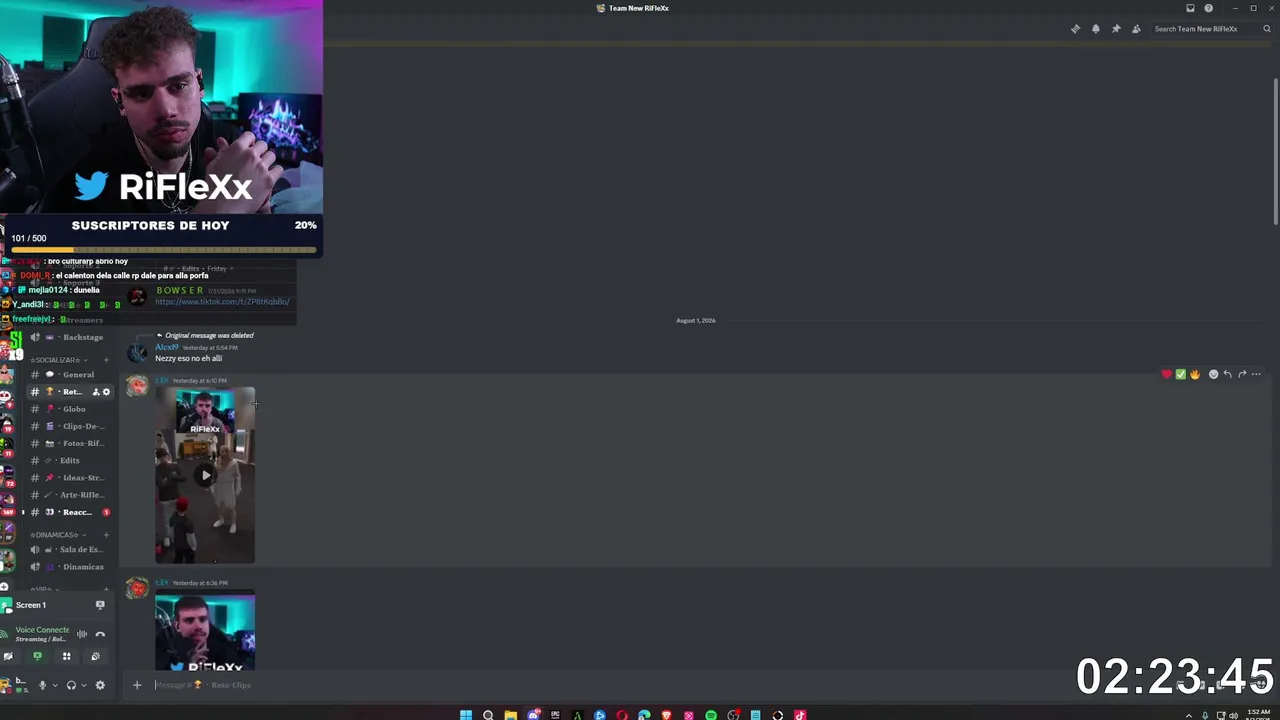Click the chat scrollbar
The width and height of the screenshot is (1280, 720).
click(x=1275, y=150)
